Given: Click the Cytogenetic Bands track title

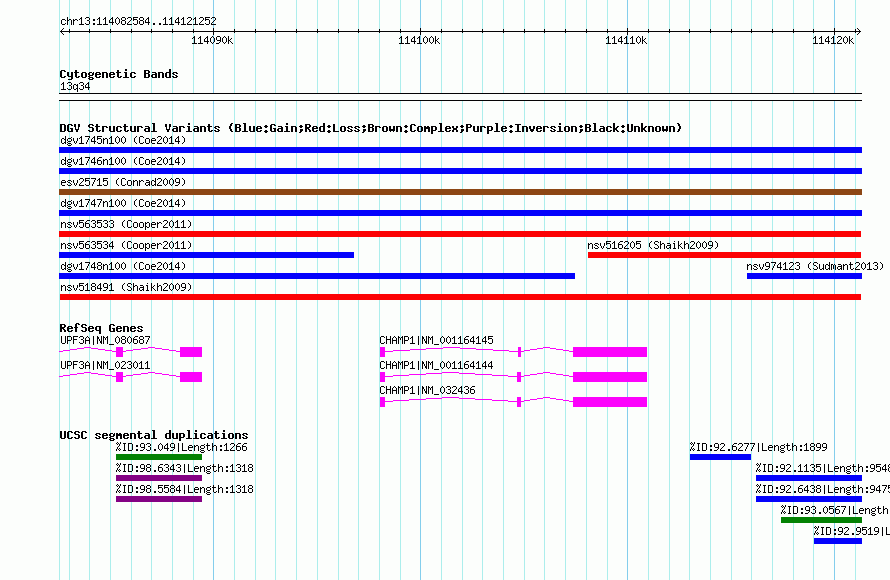Looking at the screenshot, I should 119,74.
